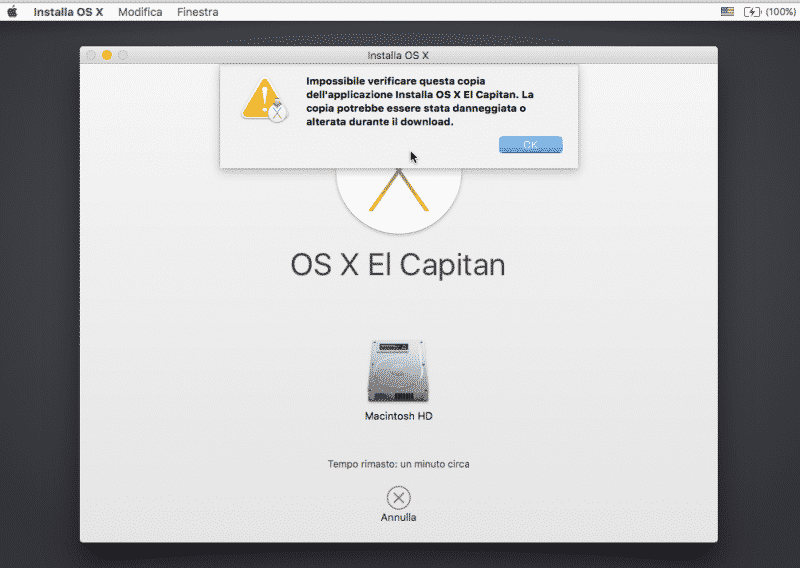Open the Apple menu
This screenshot has width=800, height=568.
tap(12, 12)
